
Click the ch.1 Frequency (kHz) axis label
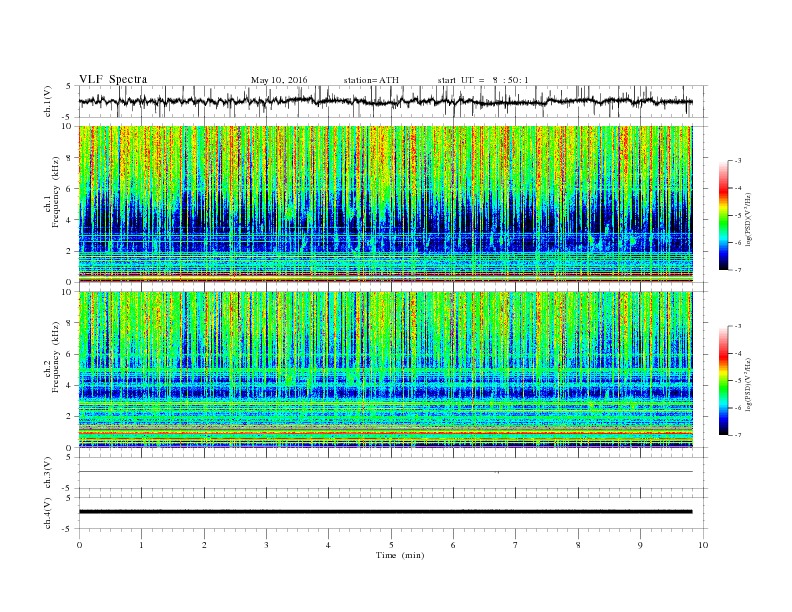52,192
